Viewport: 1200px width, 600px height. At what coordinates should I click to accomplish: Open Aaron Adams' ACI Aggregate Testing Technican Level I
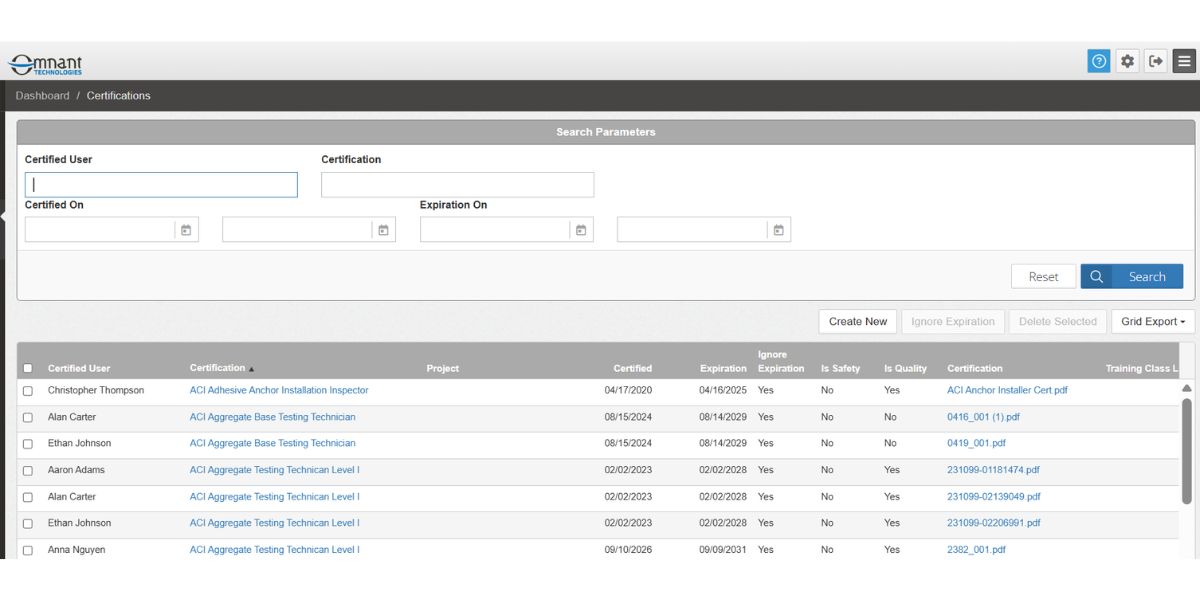pyautogui.click(x=275, y=470)
